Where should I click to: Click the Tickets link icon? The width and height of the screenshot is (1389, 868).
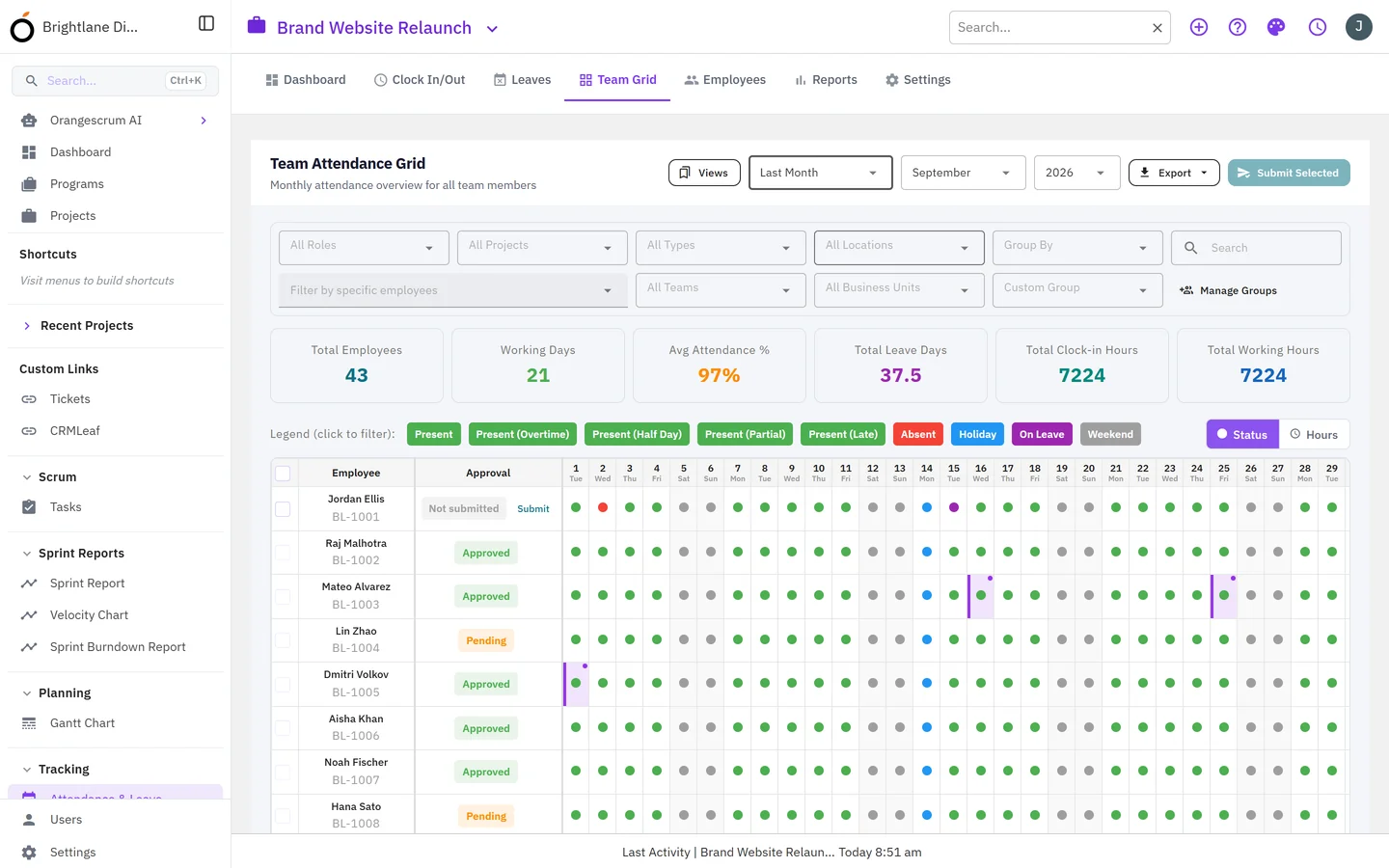pos(29,399)
